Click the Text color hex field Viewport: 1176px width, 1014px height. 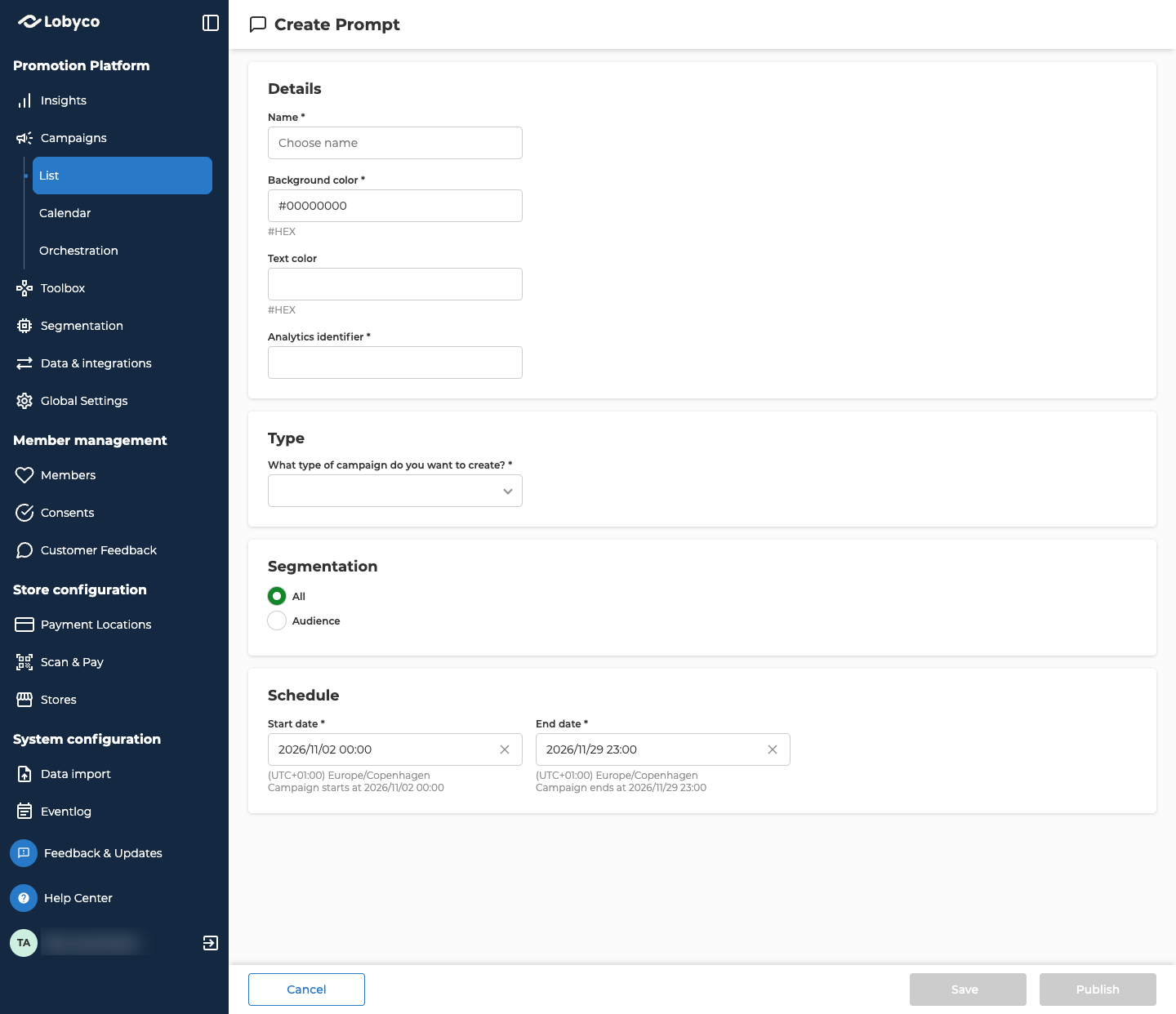[x=395, y=284]
